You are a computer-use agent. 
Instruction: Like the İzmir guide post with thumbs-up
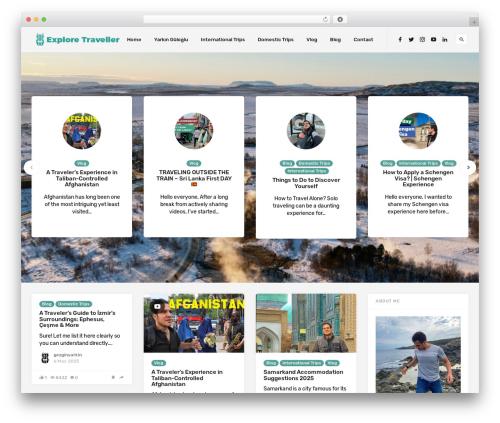pyautogui.click(x=42, y=377)
